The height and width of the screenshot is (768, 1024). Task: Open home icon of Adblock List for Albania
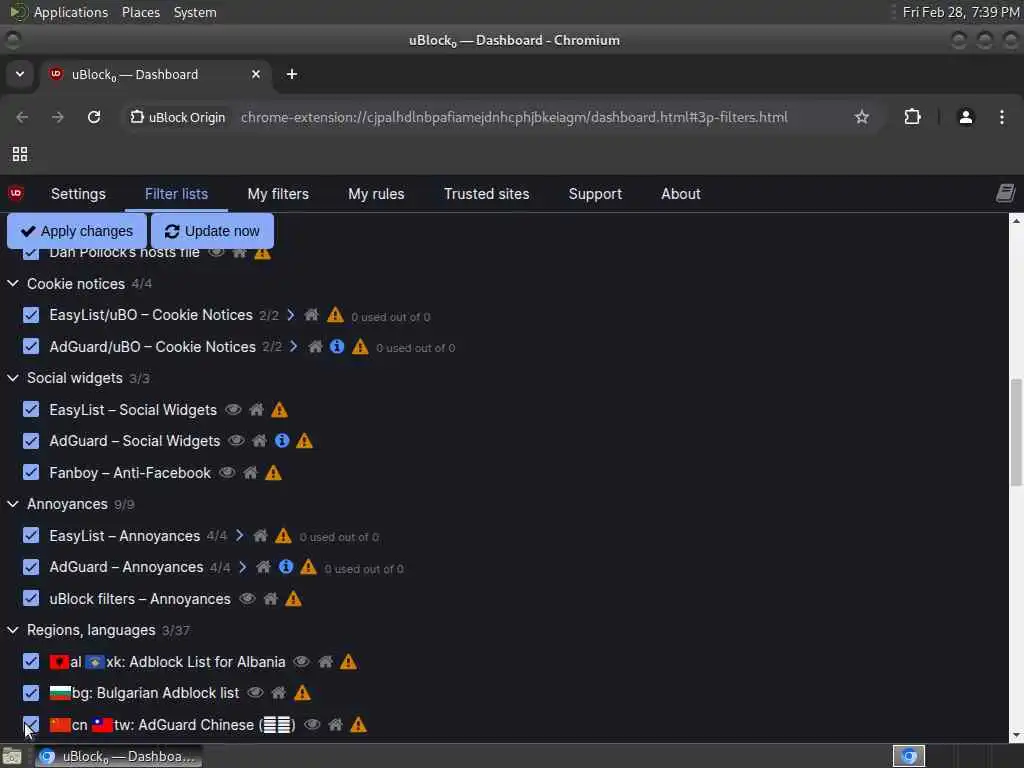click(x=326, y=662)
